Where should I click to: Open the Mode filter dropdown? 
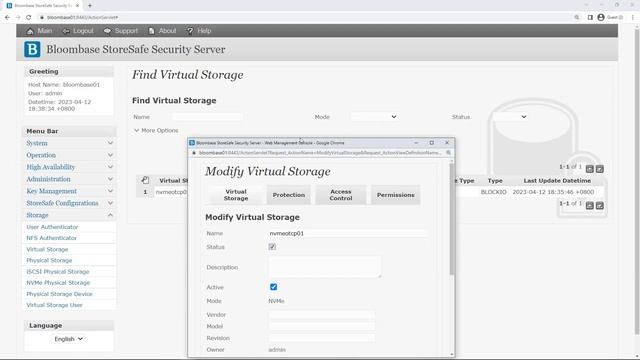pos(374,117)
